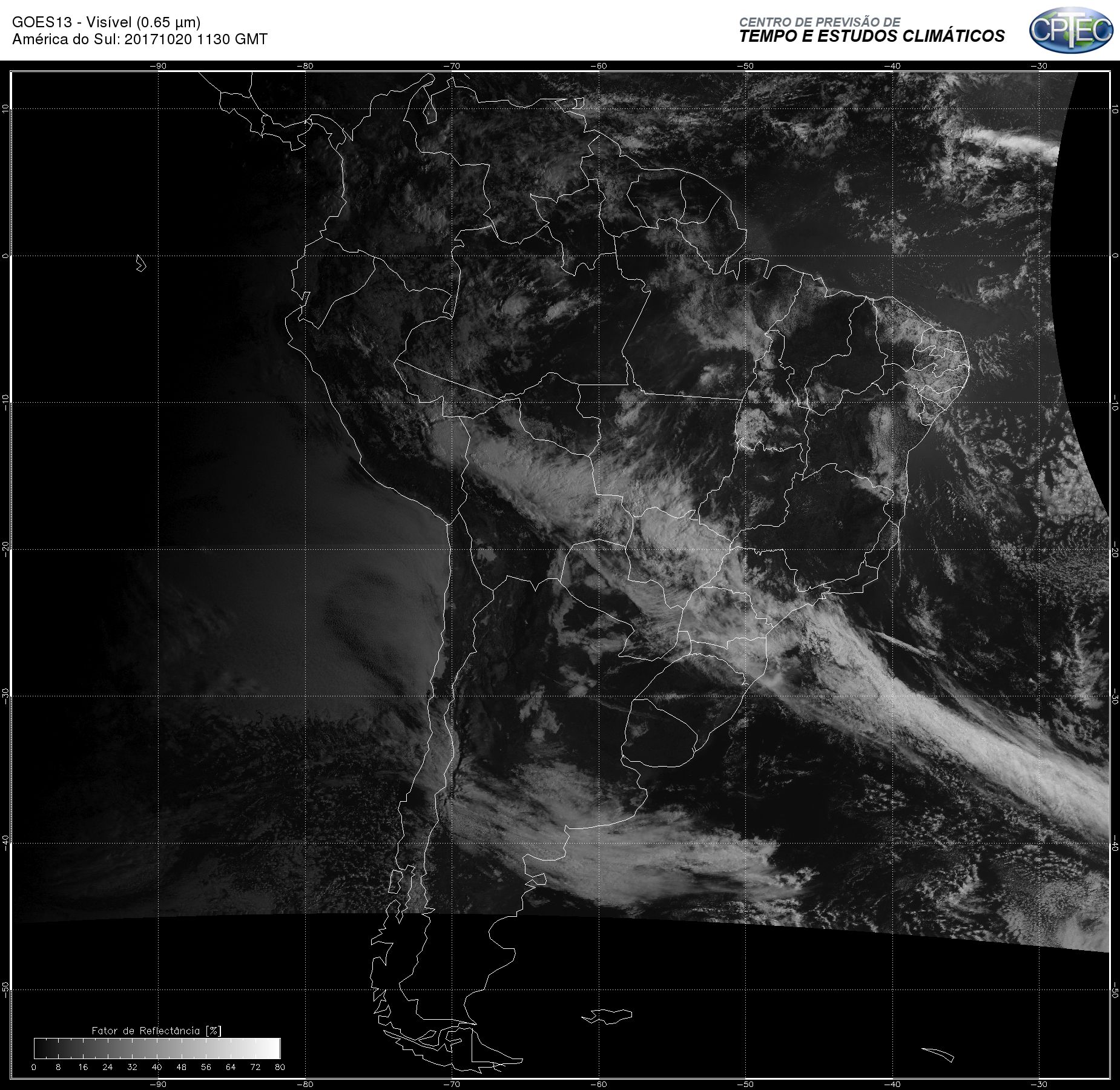The height and width of the screenshot is (1090, 1120).
Task: Click the top longitude label -90
Action: (x=158, y=66)
